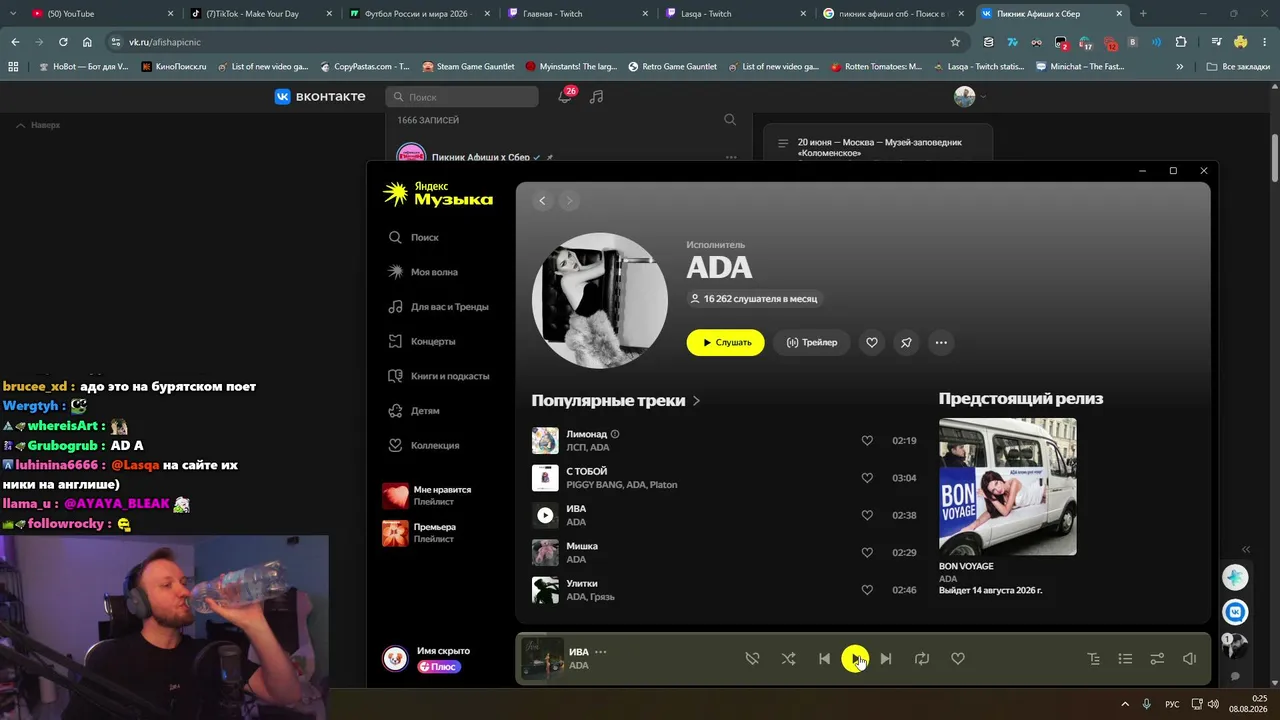
Task: Open 'Концерты' in the sidebar
Action: 422,341
